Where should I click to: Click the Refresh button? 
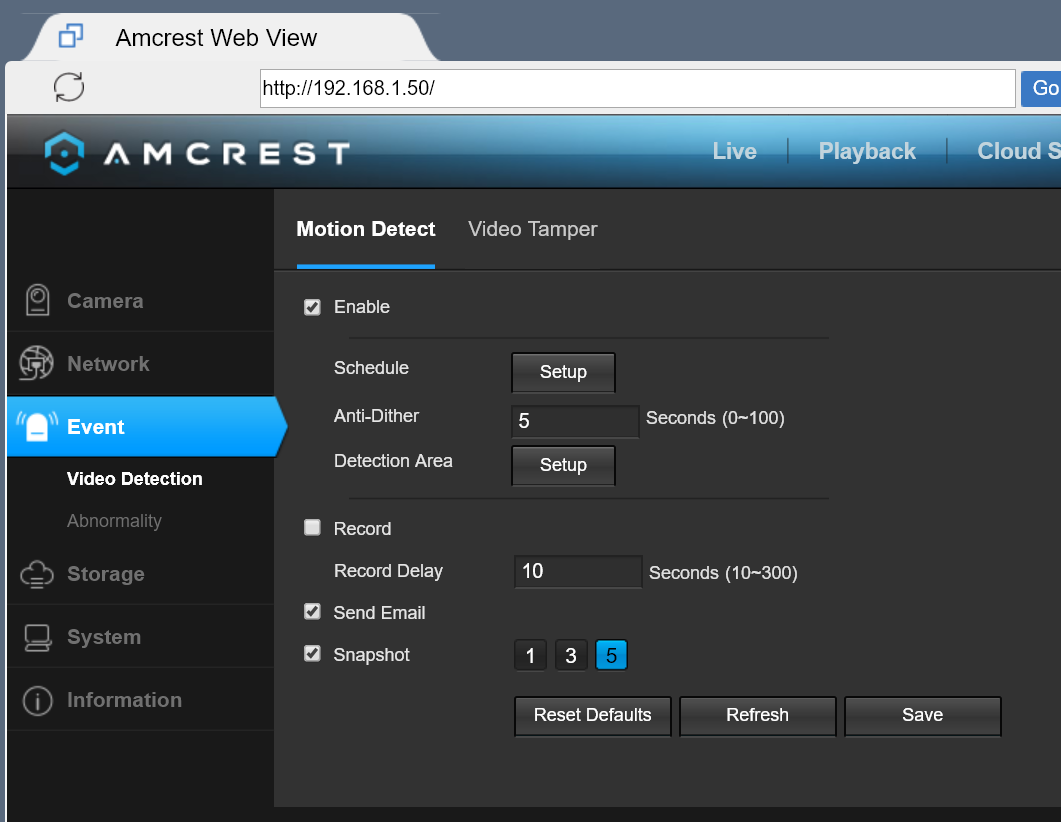tap(758, 716)
